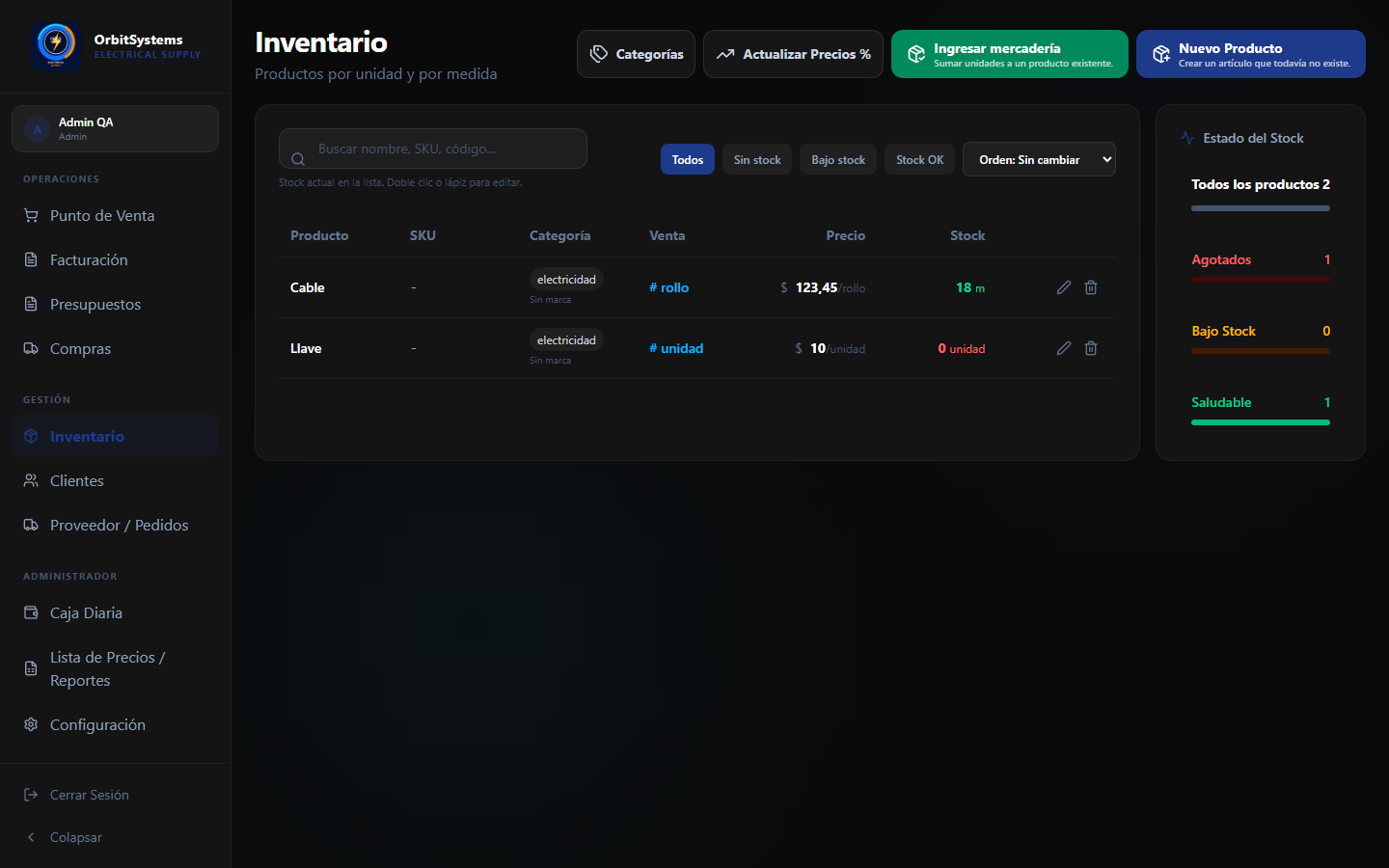Screen dimensions: 1389x868
Task: Click the electricidad category tag on Cable row
Action: point(566,280)
